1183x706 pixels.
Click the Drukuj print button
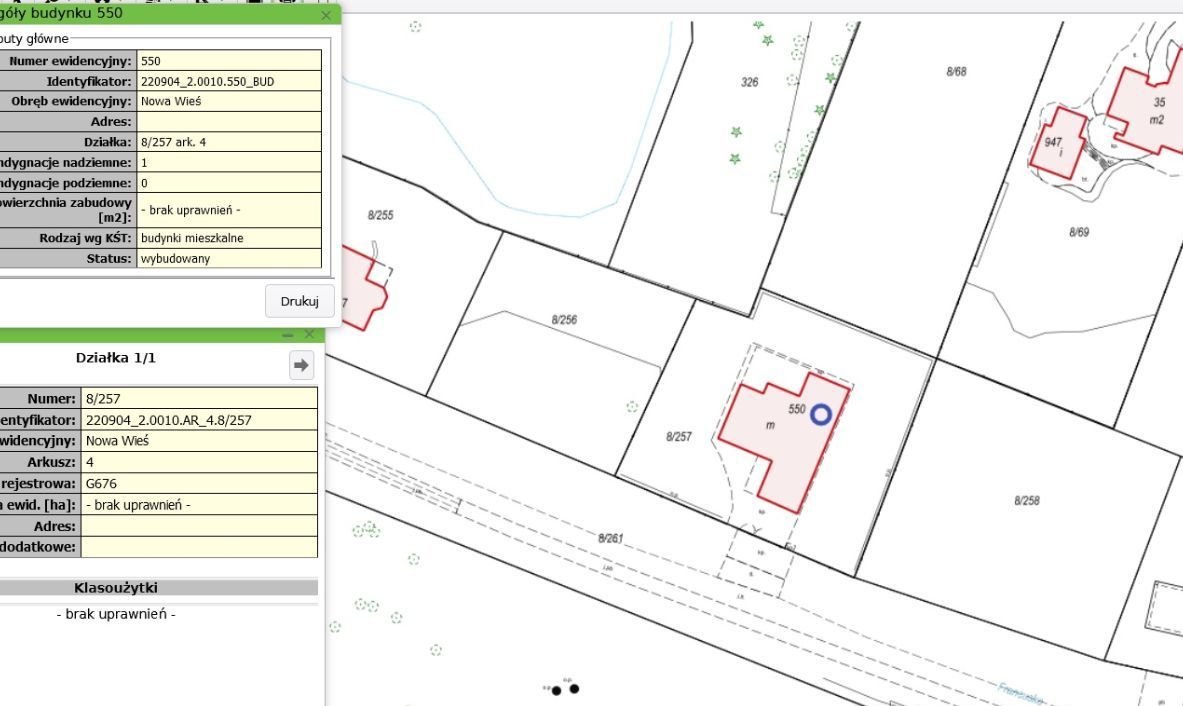pos(299,301)
